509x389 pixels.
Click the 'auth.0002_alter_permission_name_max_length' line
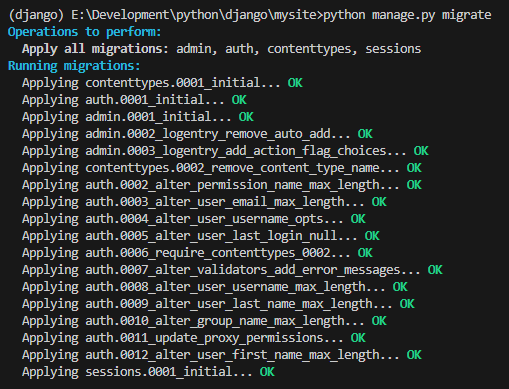pyautogui.click(x=222, y=185)
